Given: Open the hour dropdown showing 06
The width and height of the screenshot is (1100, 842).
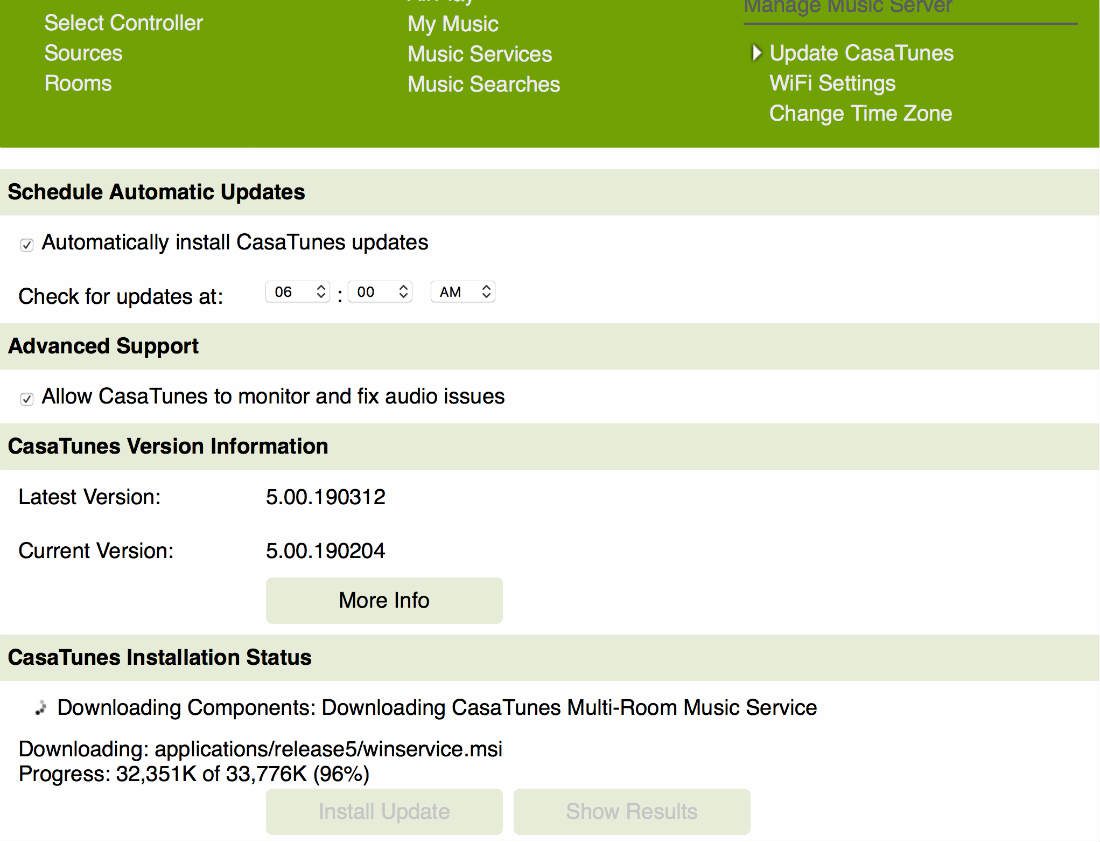Looking at the screenshot, I should coord(297,292).
